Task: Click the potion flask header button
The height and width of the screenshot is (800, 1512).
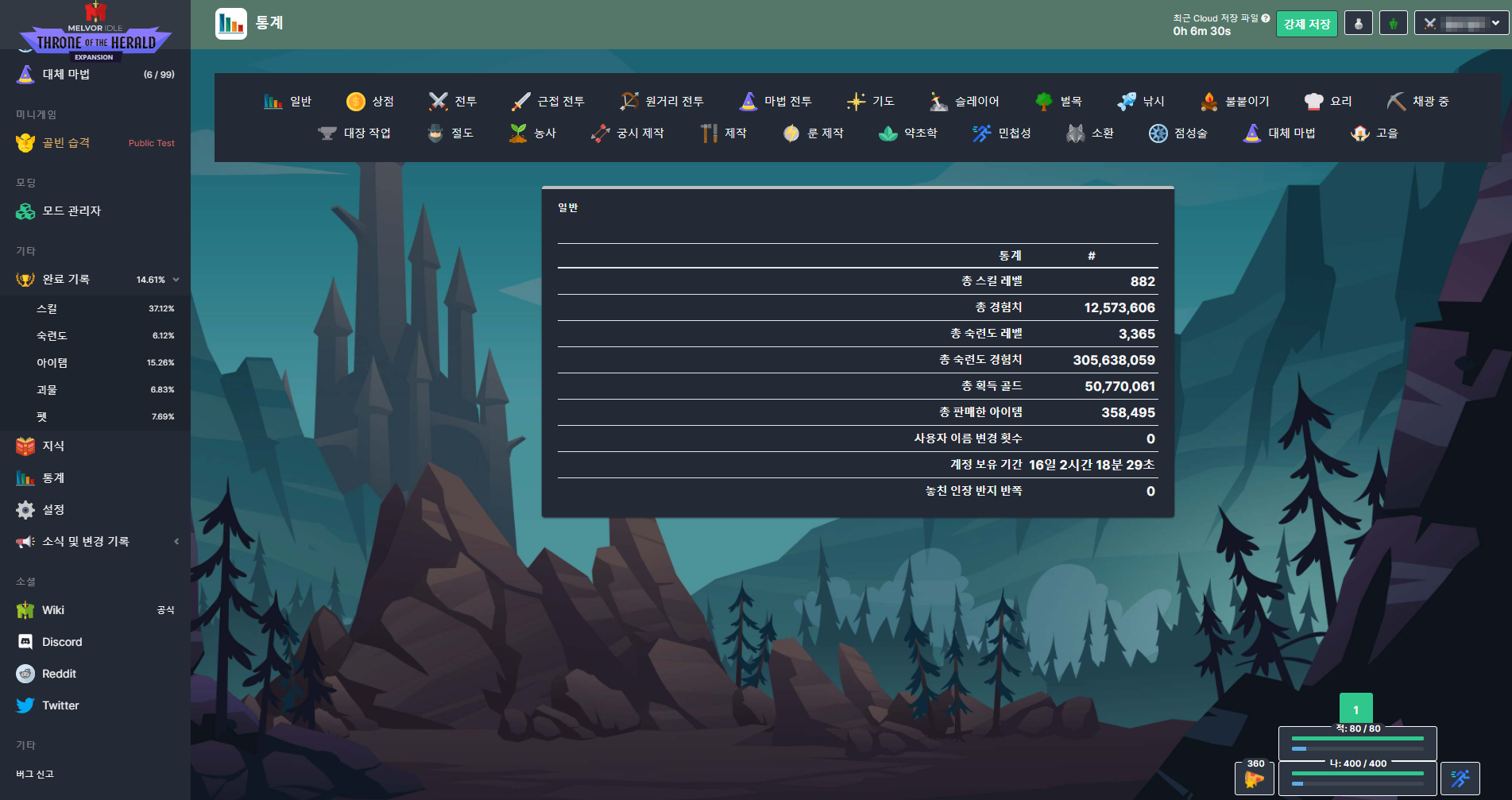Action: pos(1359,23)
